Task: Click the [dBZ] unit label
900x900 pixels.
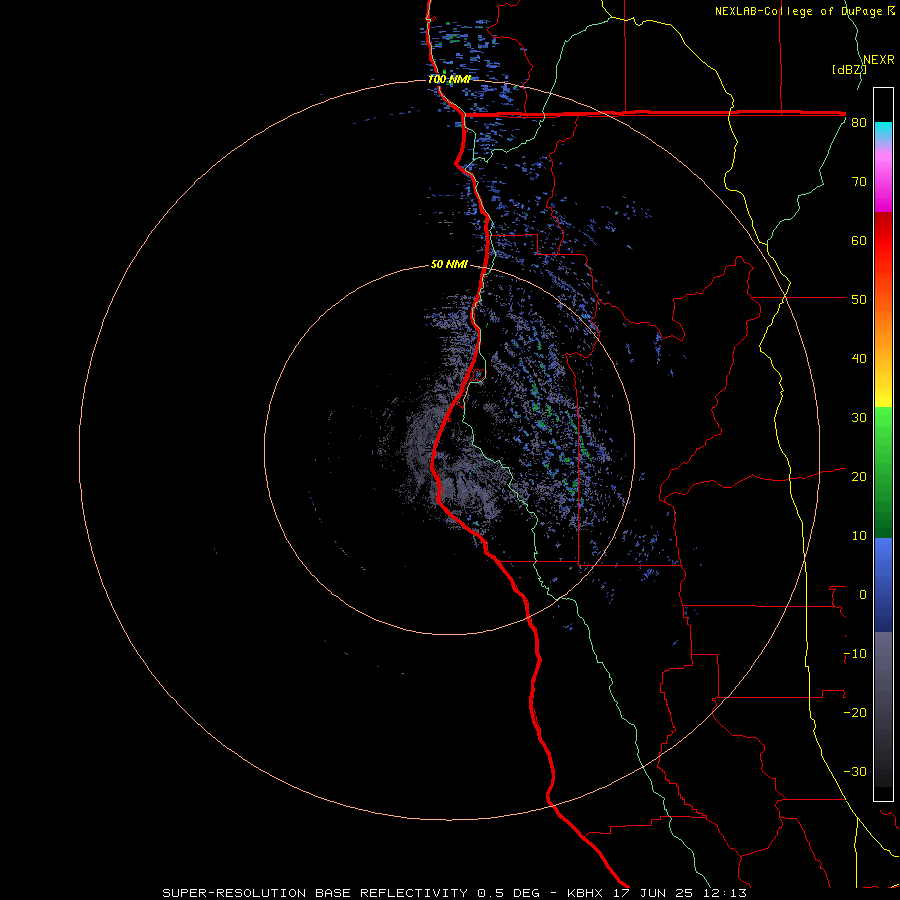Action: tap(849, 69)
